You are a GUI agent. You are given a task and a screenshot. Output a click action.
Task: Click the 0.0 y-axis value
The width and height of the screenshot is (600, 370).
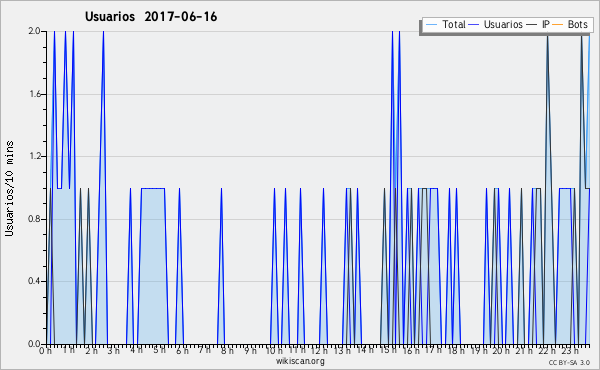pos(34,344)
